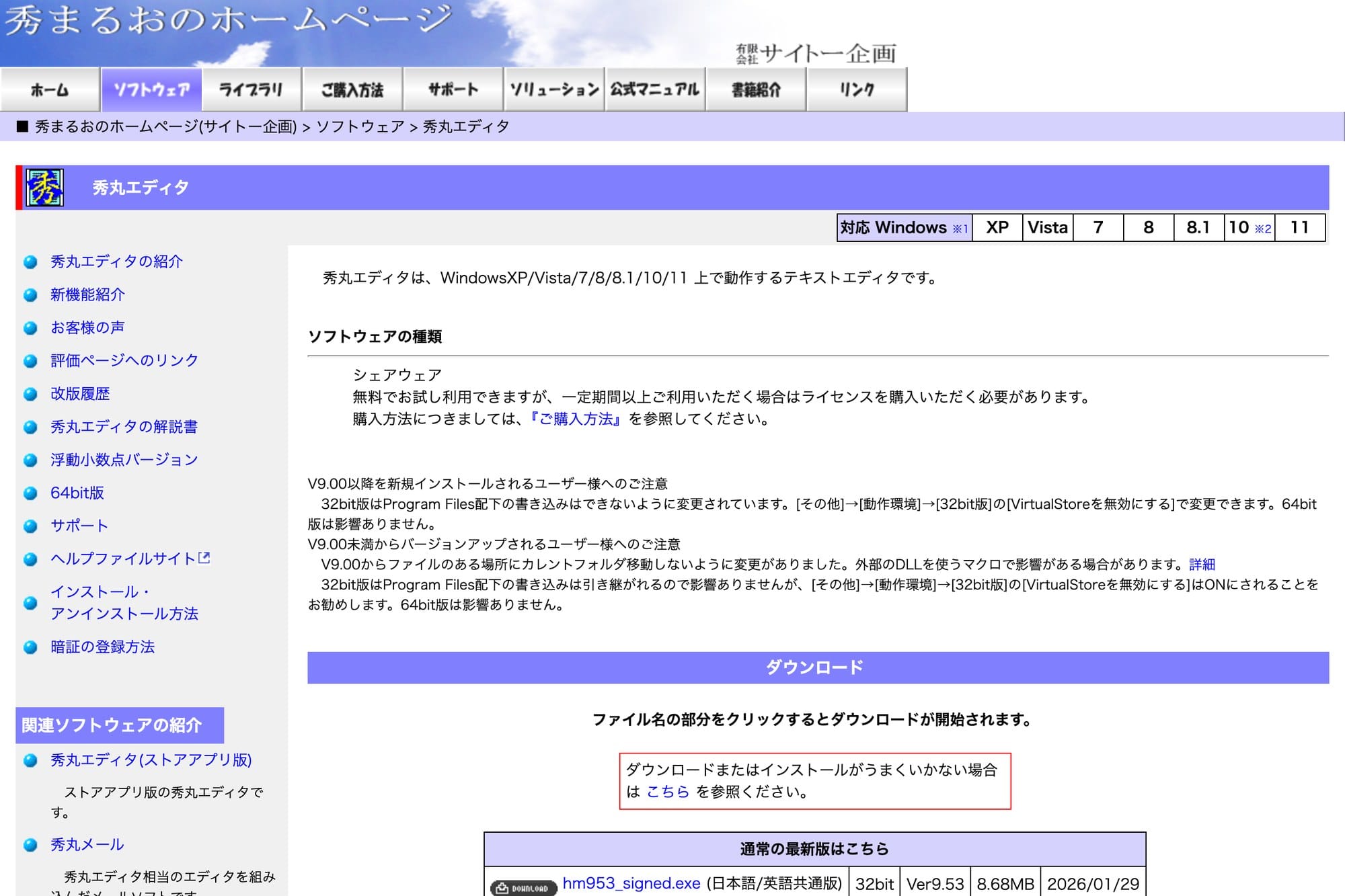Open インストール・アンインストール方法 link
The height and width of the screenshot is (896, 1345).
tap(124, 602)
